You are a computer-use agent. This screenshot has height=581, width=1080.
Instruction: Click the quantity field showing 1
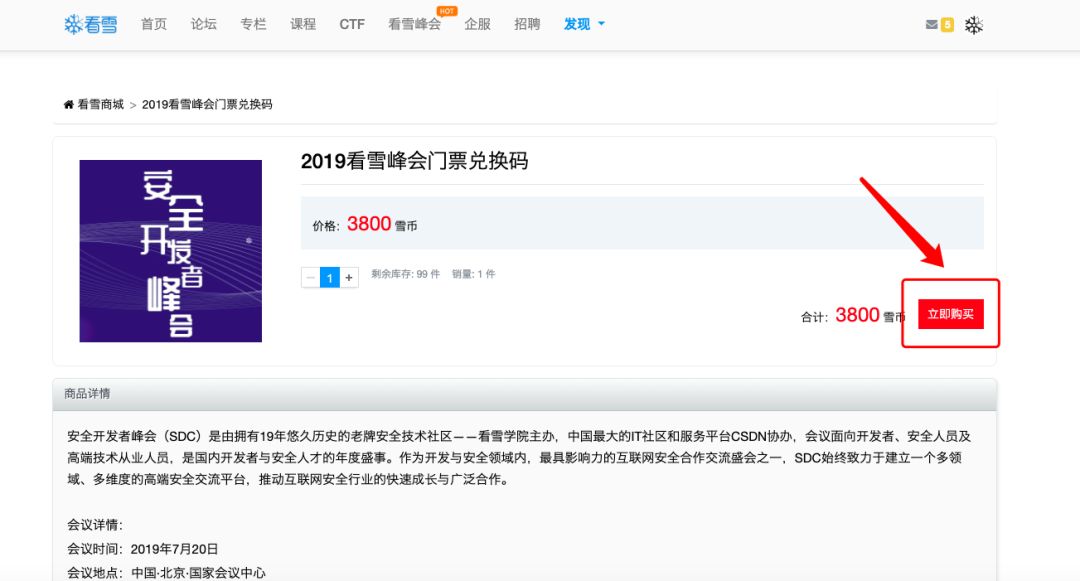point(330,277)
